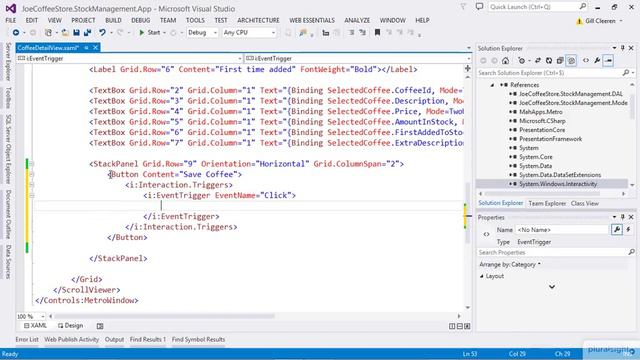The width and height of the screenshot is (640, 360).
Task: Click the New Project toolbar icon
Action: coord(48,33)
